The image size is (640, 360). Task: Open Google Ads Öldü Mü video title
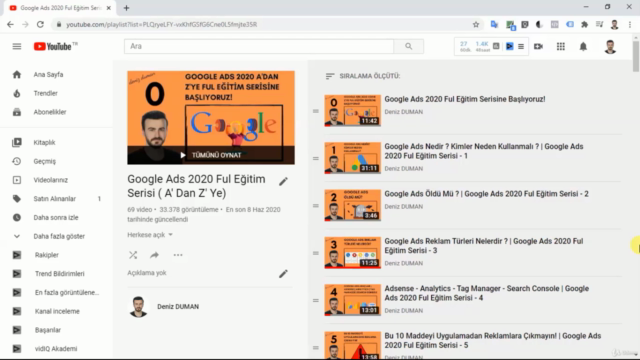click(x=486, y=194)
